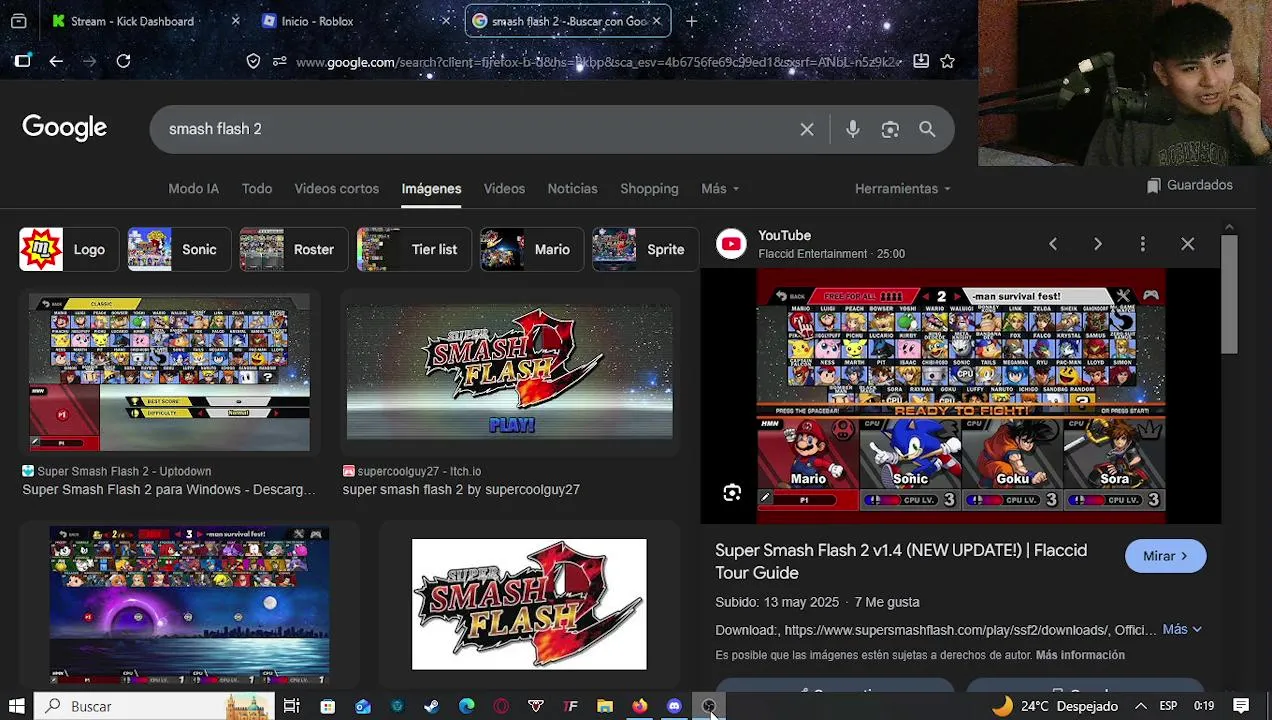Screen dimensions: 1272x720
Task: Expand the Más dropdown in the search tabs
Action: coord(720,188)
